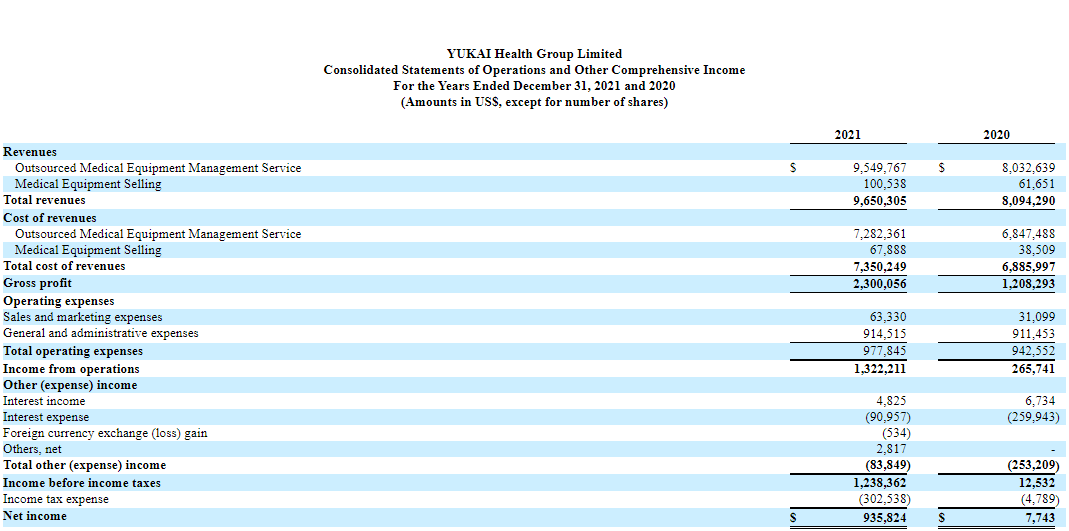Click pre-tax income 12,532
The image size is (1069, 531).
pos(1037,483)
